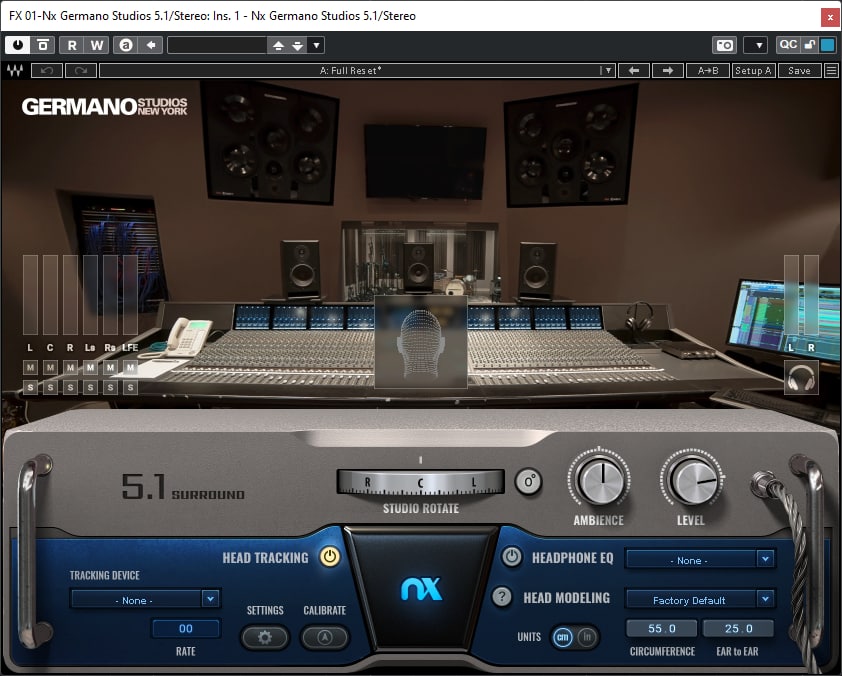This screenshot has width=842, height=676.
Task: Mute the Ls channel
Action: click(90, 368)
